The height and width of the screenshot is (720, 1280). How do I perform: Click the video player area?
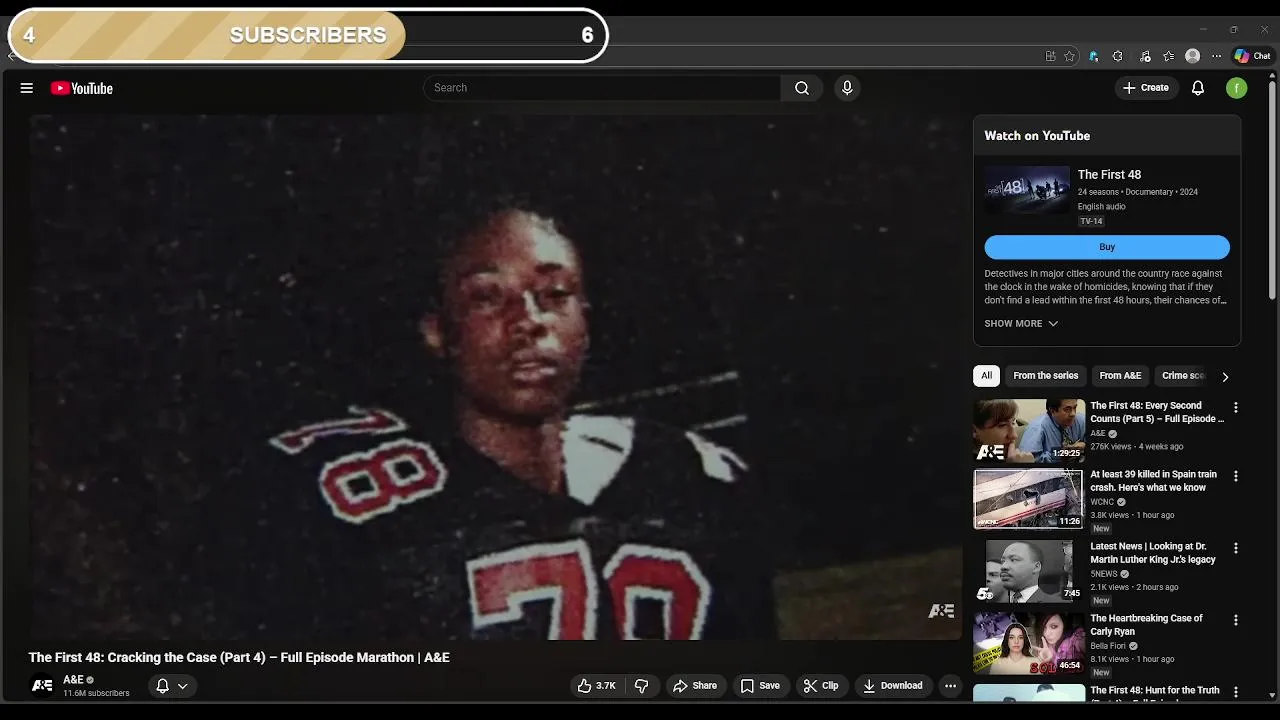(495, 377)
